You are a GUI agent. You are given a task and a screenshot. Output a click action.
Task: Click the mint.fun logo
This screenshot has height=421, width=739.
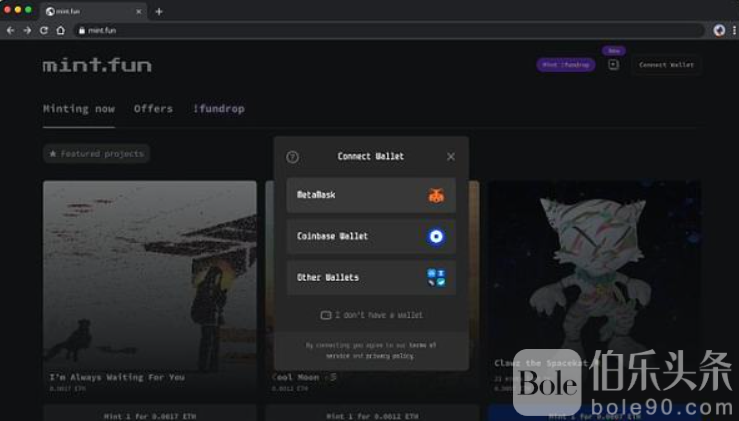[97, 65]
